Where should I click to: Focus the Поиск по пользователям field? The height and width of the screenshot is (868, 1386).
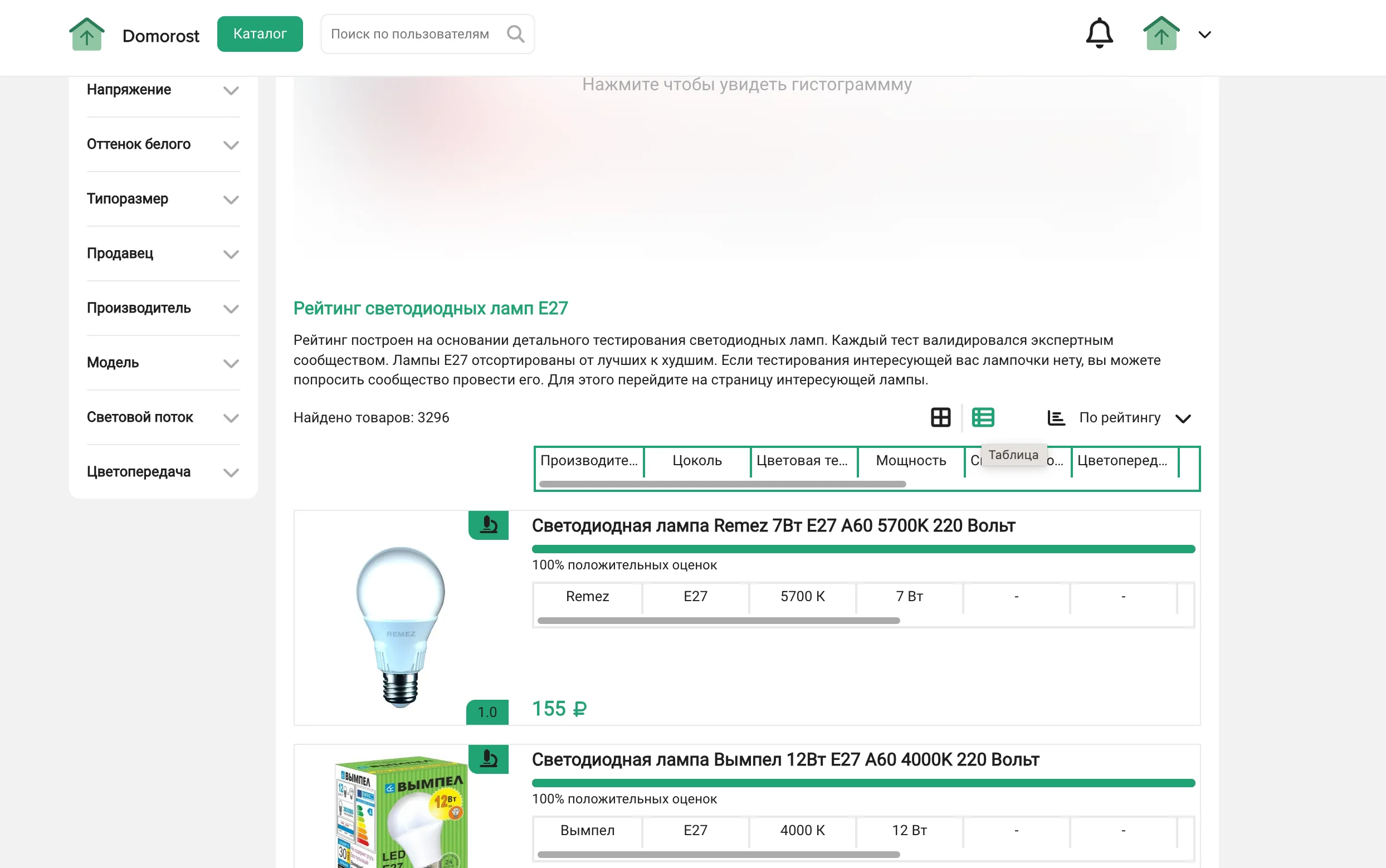[x=410, y=35]
